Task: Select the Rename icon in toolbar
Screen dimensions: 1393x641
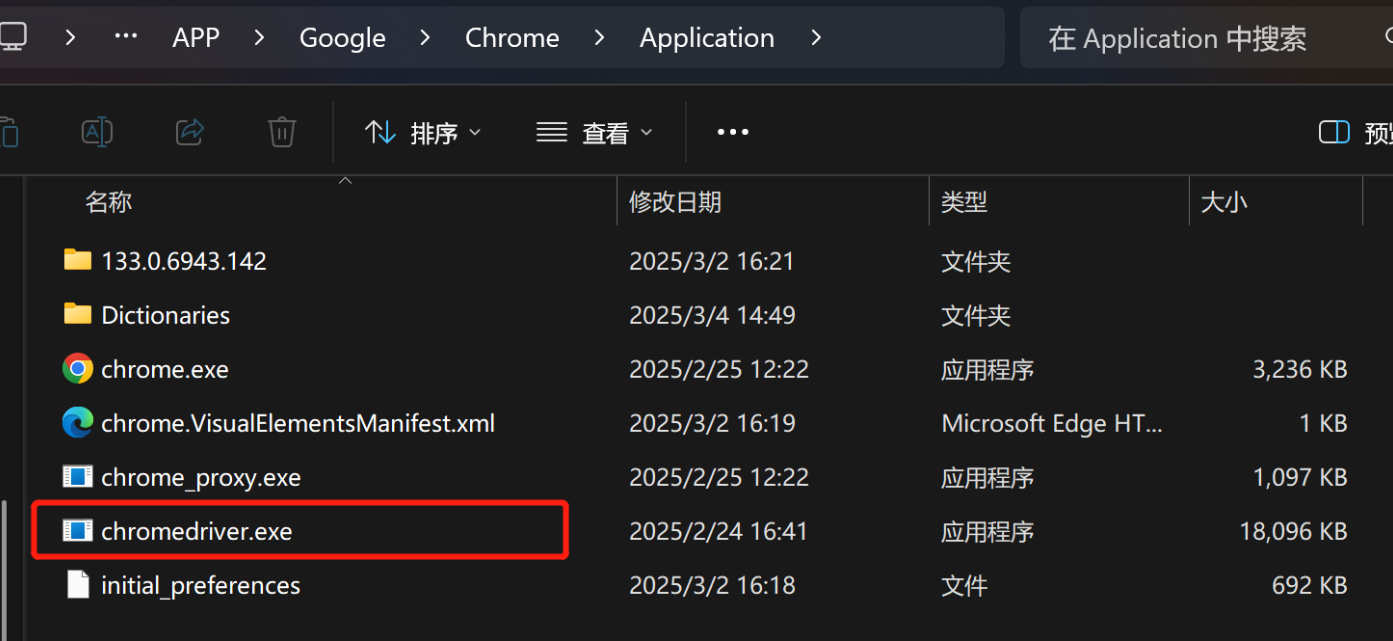Action: coord(96,131)
